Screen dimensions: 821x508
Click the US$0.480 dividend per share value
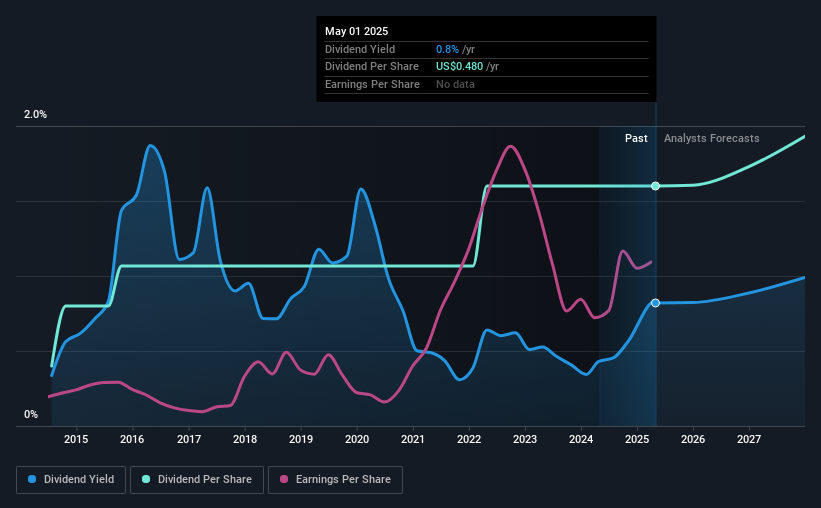(x=459, y=67)
